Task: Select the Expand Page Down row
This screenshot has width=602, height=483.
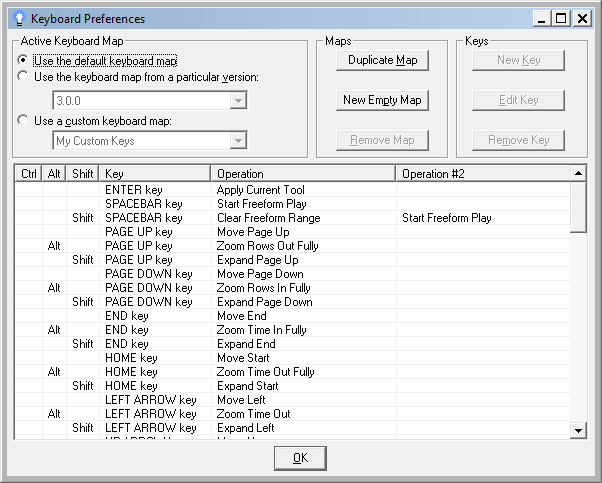Action: click(293, 302)
